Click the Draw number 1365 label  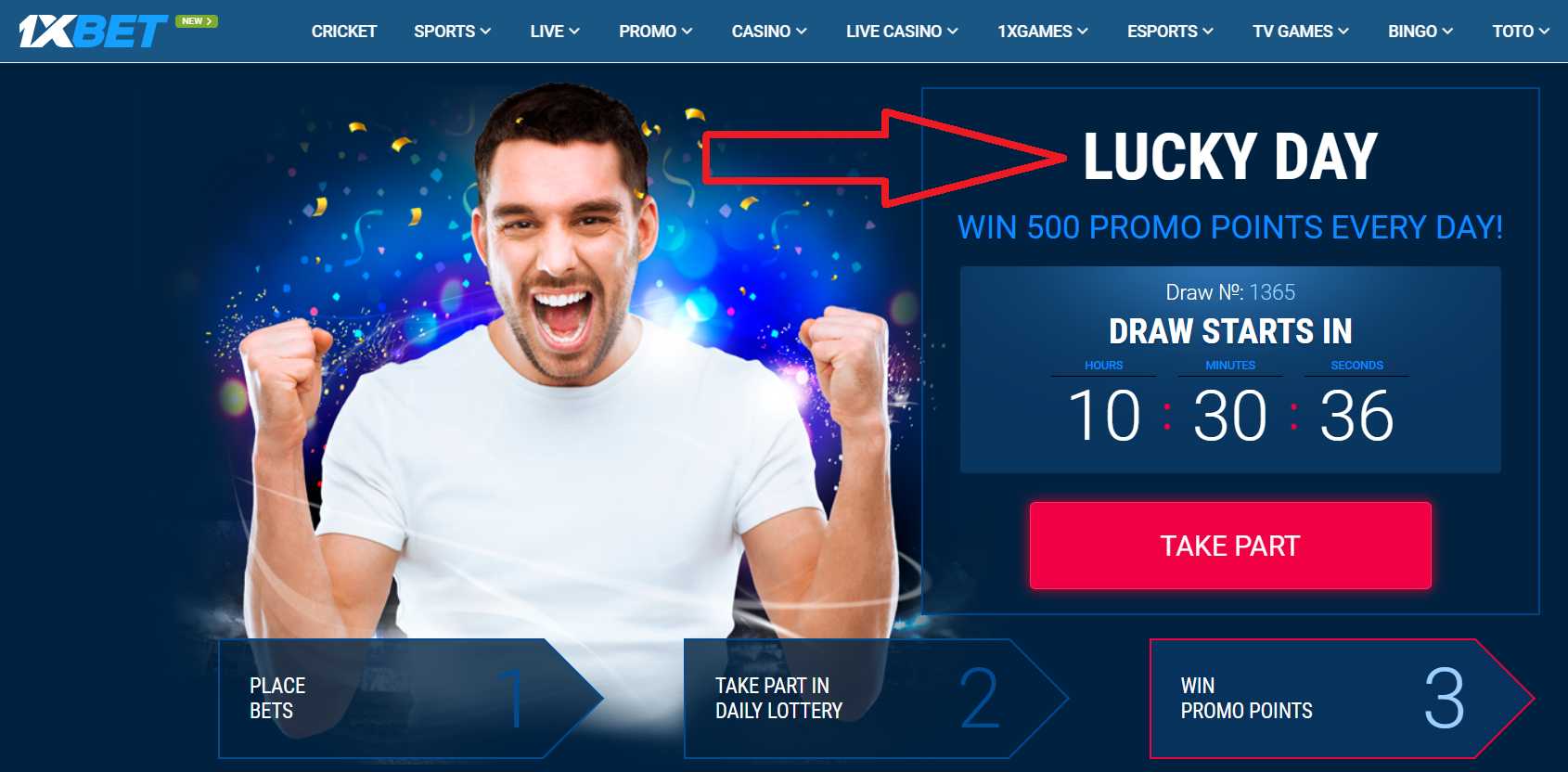[x=1230, y=292]
